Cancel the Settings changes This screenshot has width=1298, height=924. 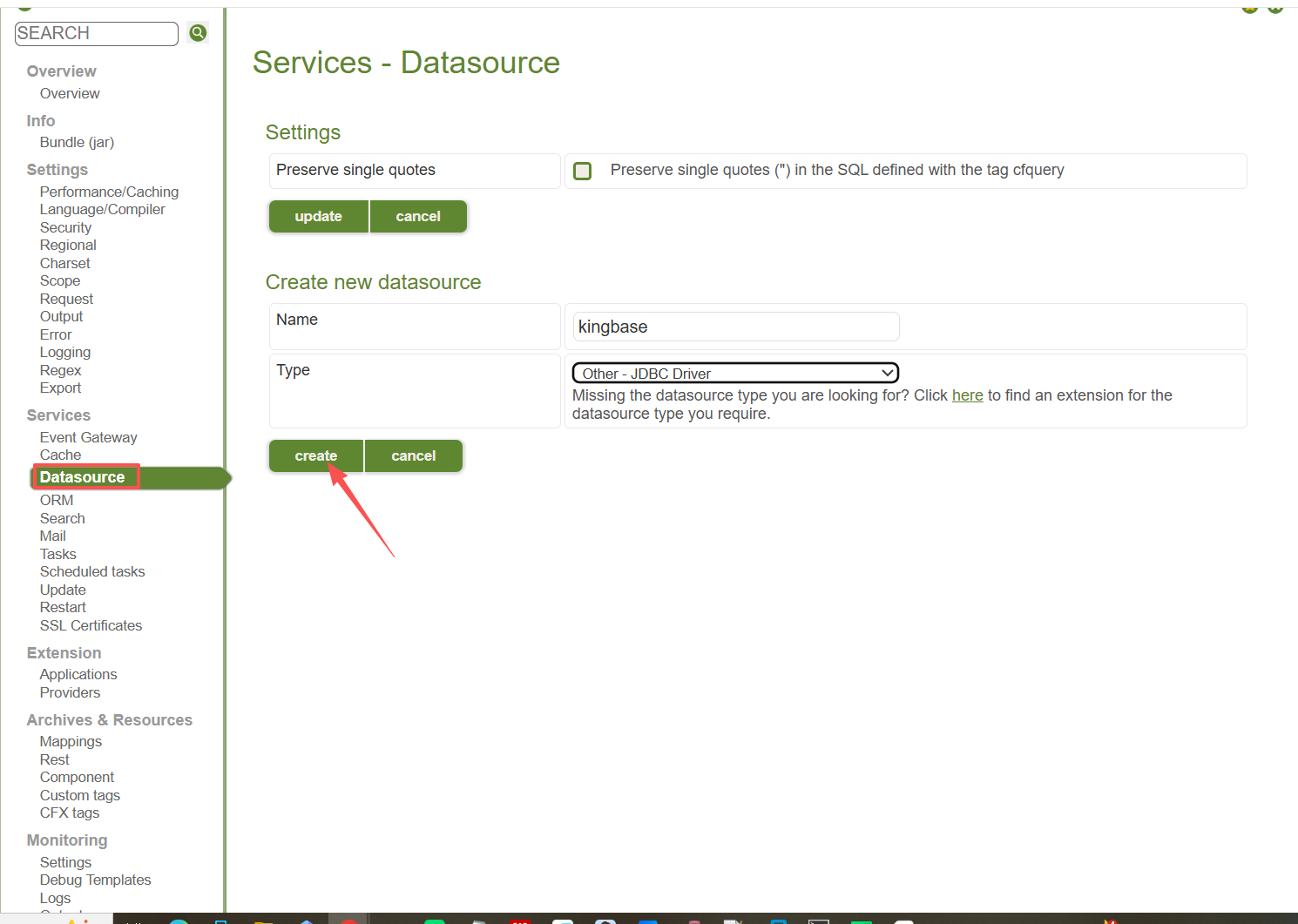[x=418, y=217]
